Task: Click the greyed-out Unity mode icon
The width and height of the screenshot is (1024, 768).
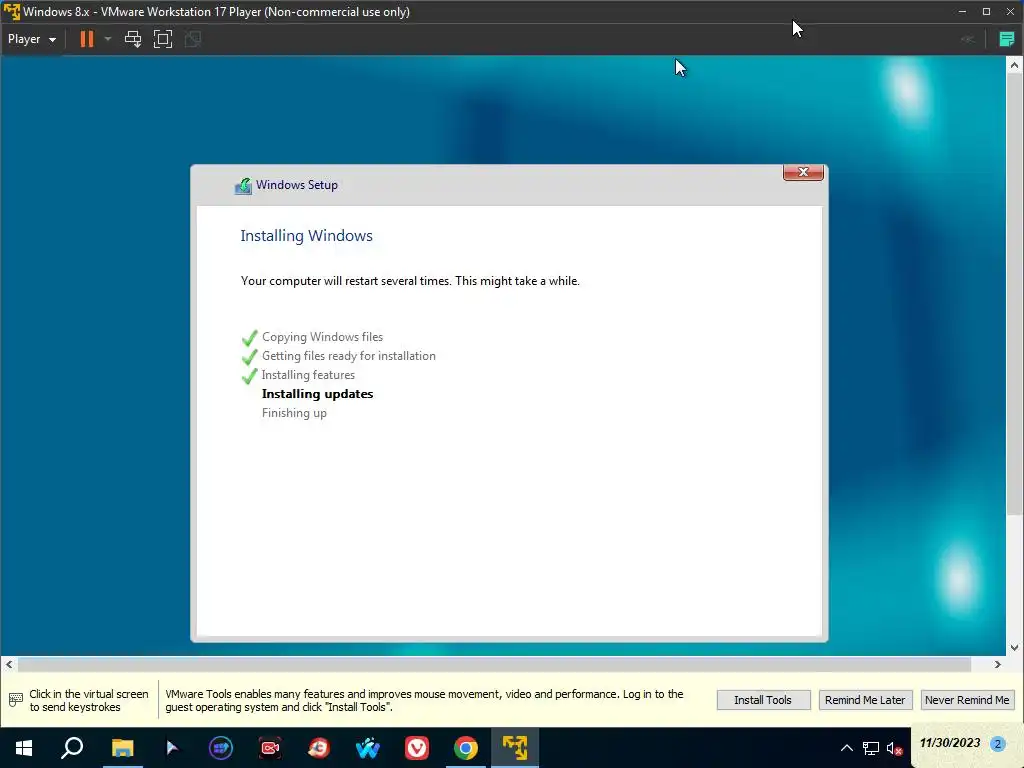Action: tap(193, 39)
